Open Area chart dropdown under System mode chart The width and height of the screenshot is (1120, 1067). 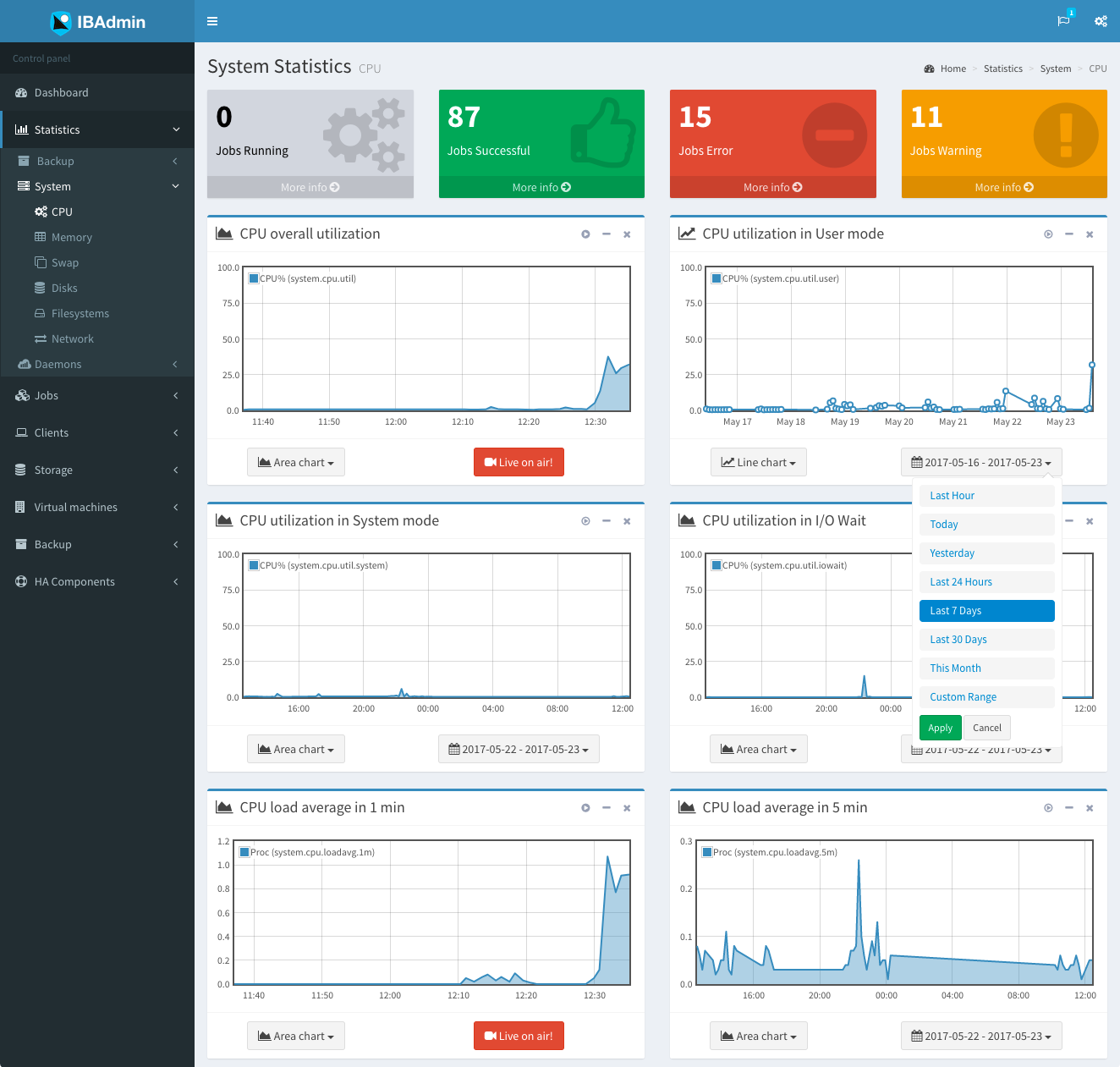296,749
